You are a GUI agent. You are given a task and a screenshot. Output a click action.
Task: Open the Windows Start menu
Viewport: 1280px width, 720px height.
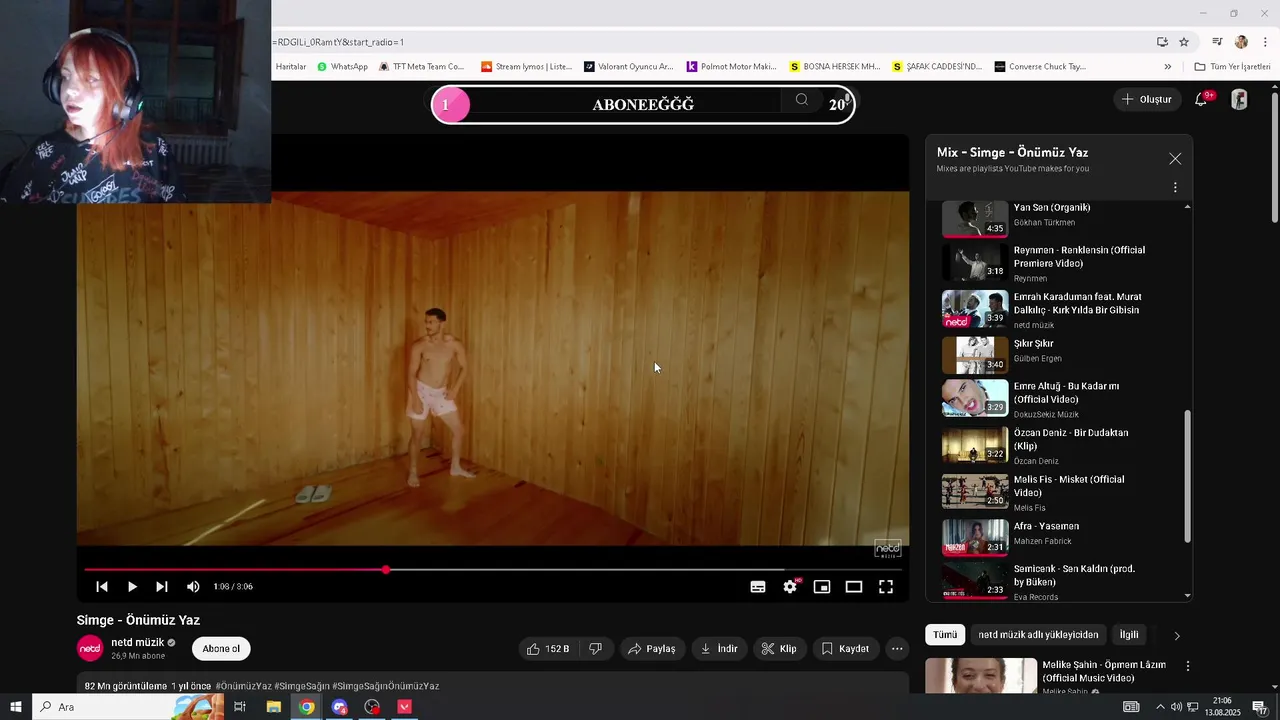click(x=15, y=707)
